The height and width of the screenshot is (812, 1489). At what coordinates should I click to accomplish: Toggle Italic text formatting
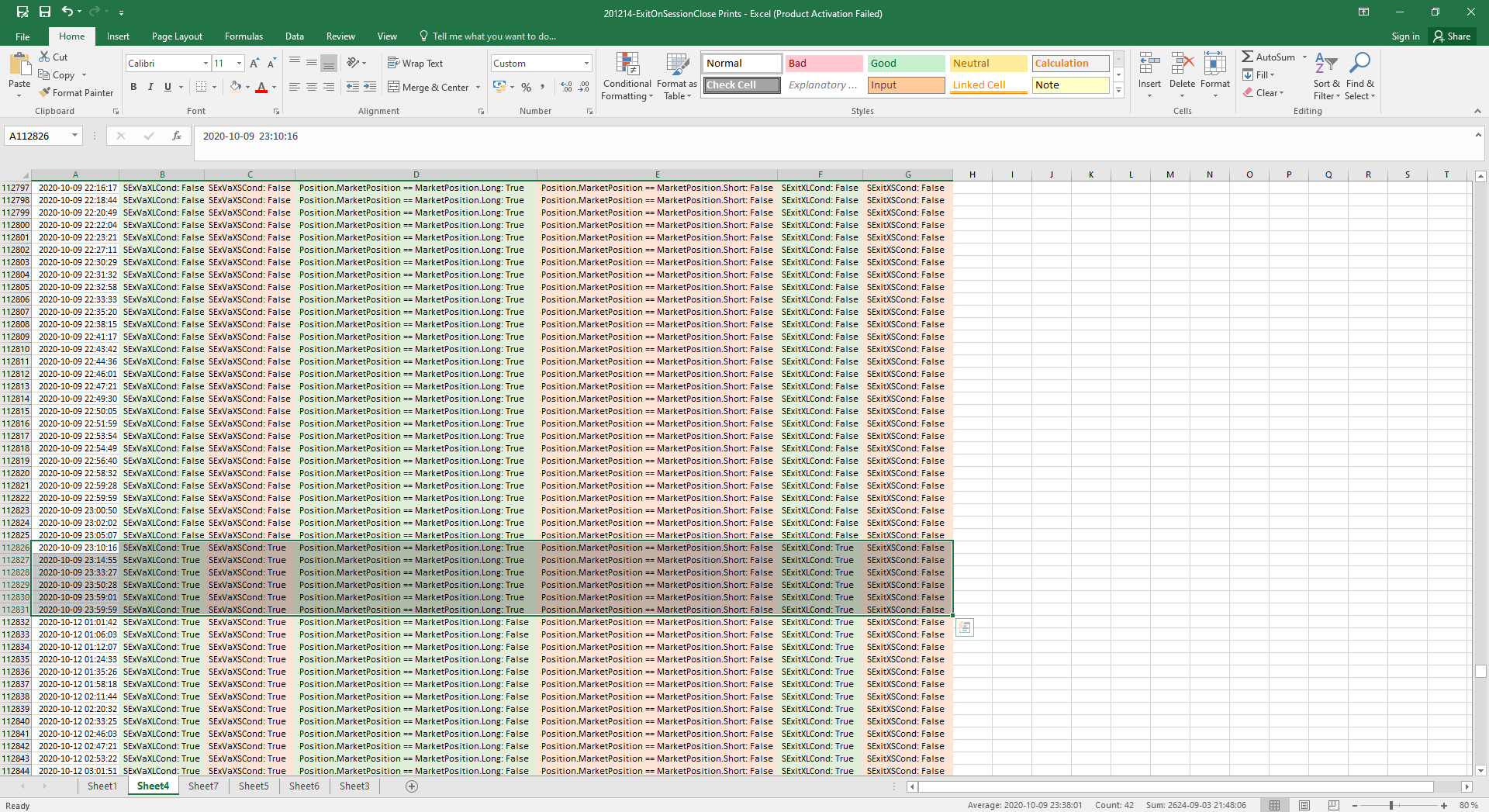click(x=150, y=87)
